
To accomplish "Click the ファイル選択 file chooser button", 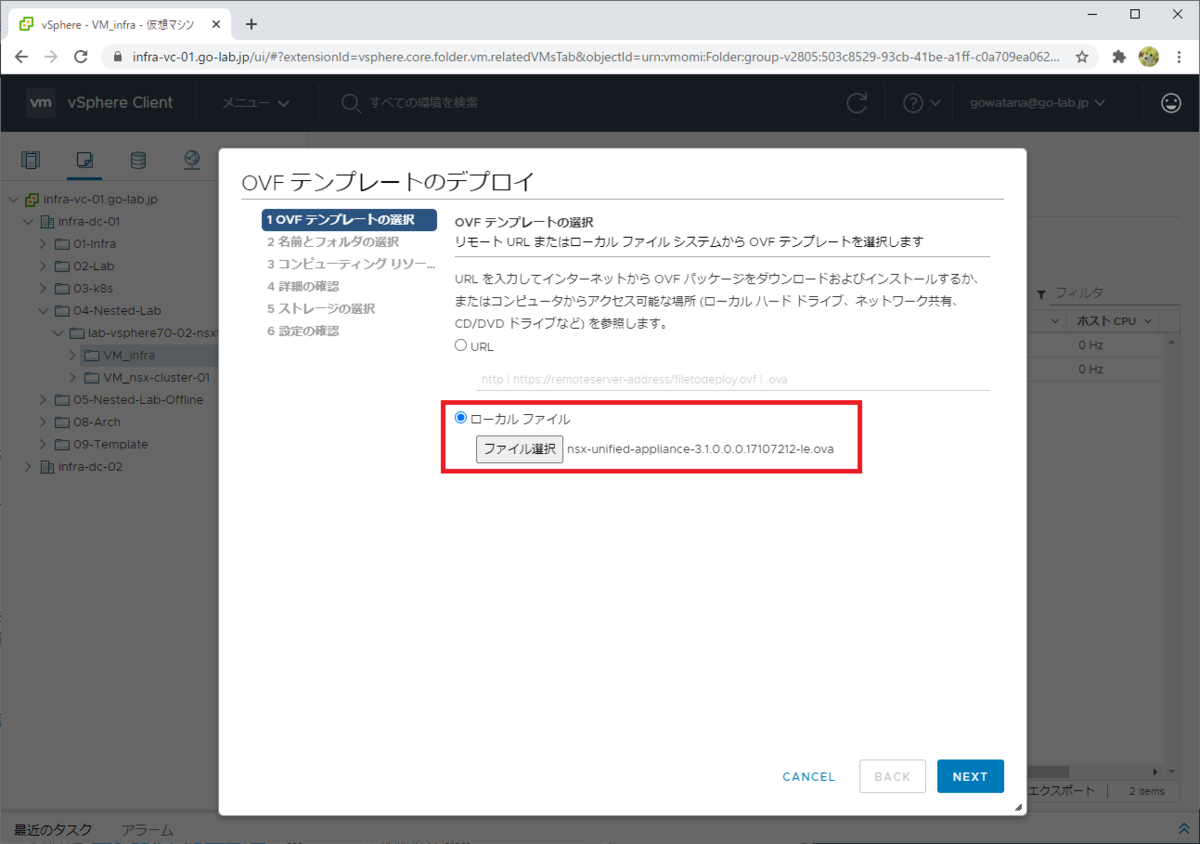I will click(x=519, y=449).
